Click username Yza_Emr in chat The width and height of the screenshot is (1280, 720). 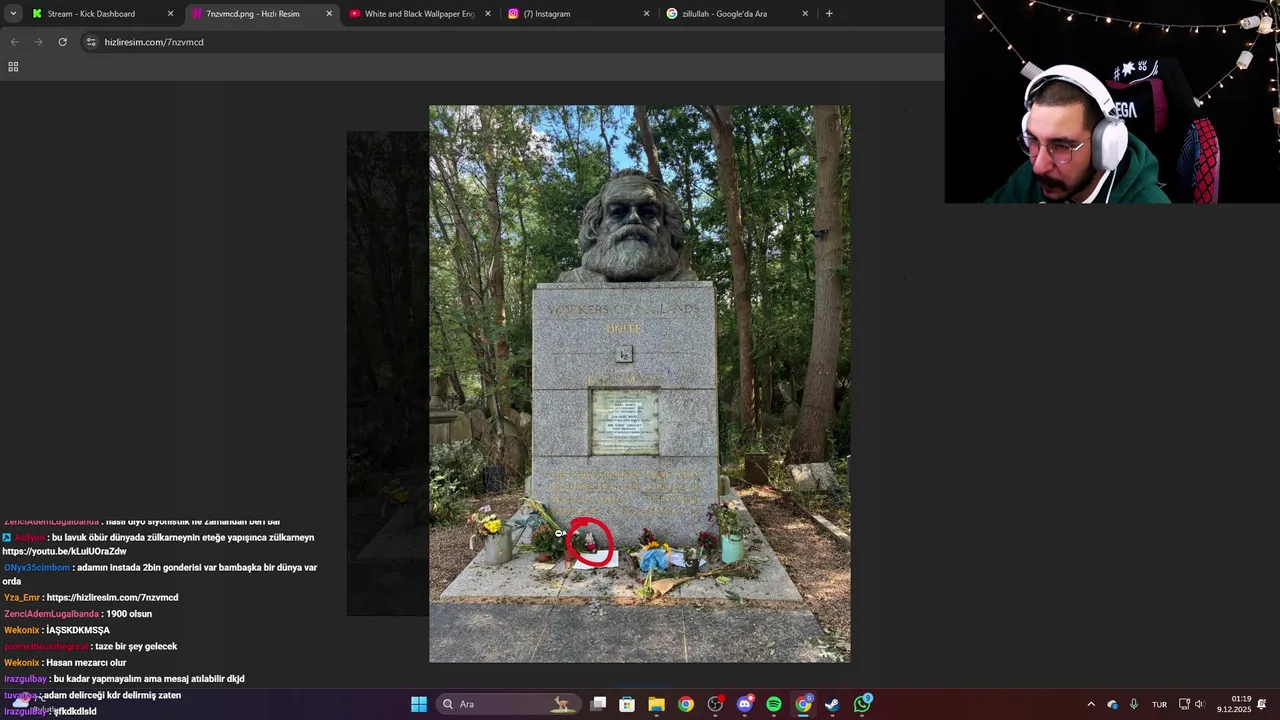pyautogui.click(x=22, y=598)
